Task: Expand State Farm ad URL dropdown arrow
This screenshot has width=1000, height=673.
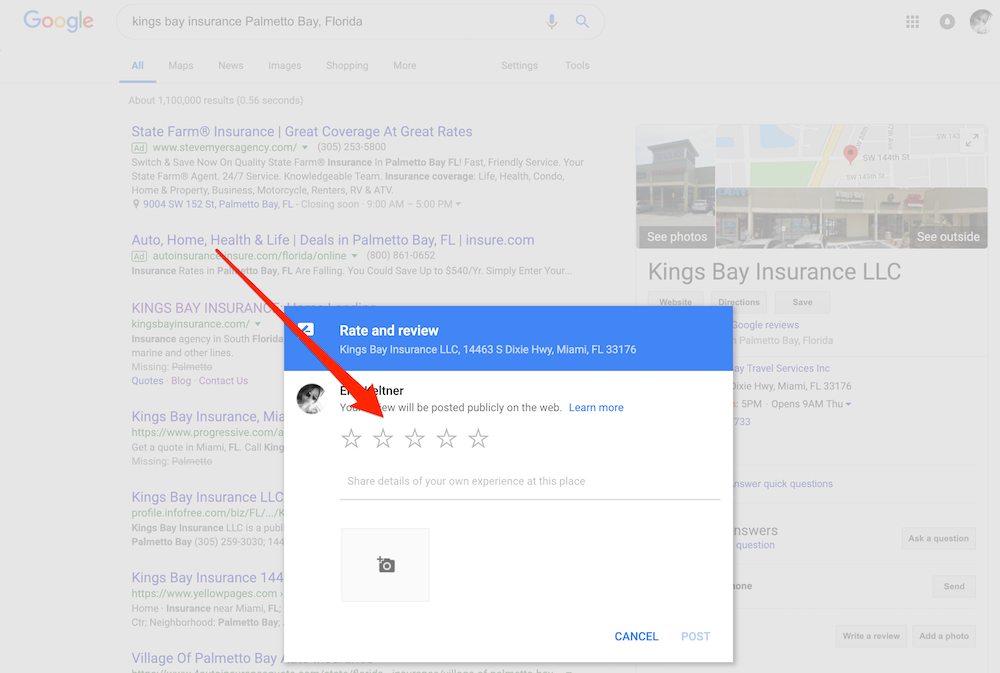Action: click(305, 147)
